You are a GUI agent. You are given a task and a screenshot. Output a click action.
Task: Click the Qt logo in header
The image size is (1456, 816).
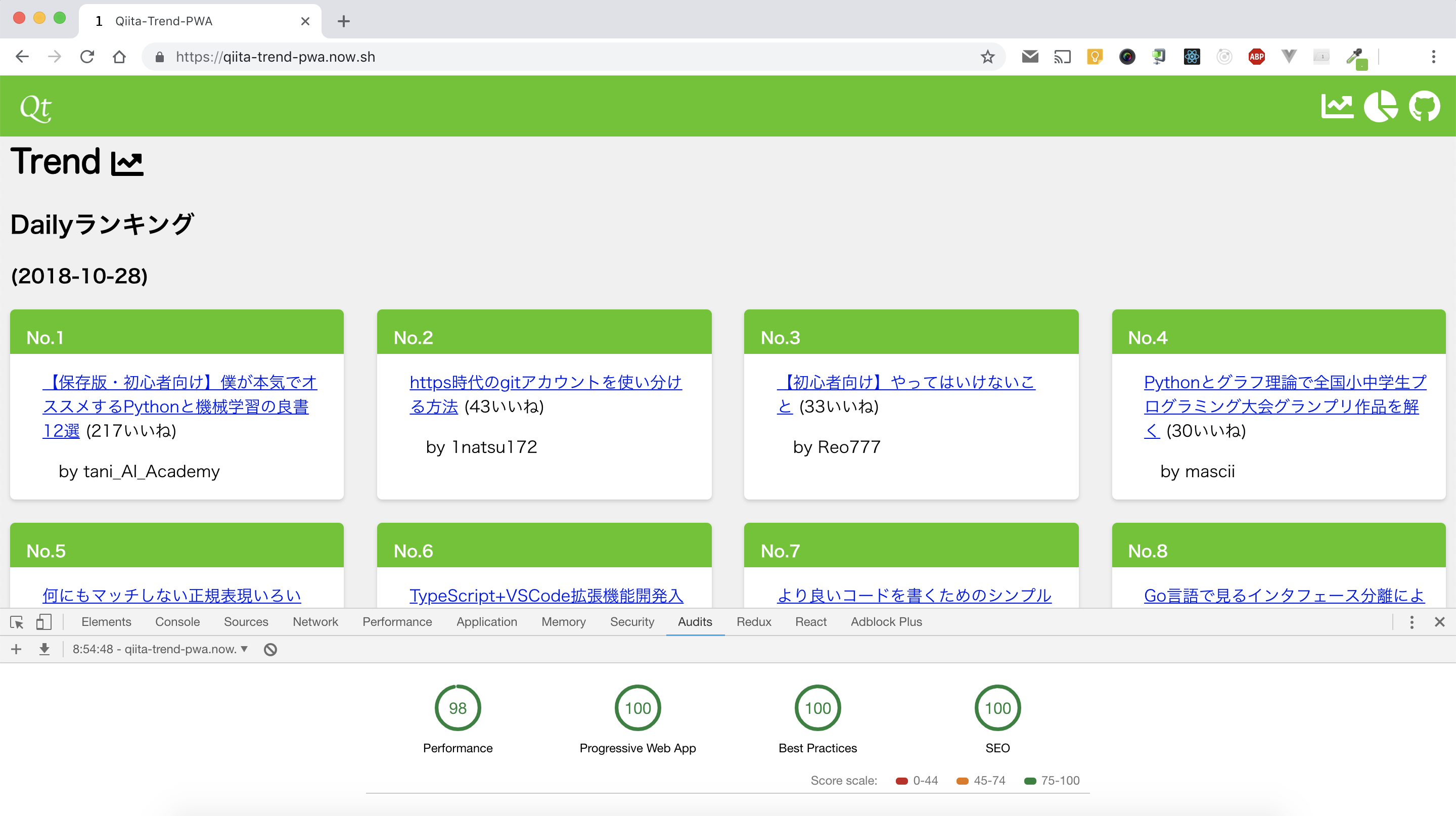point(35,107)
